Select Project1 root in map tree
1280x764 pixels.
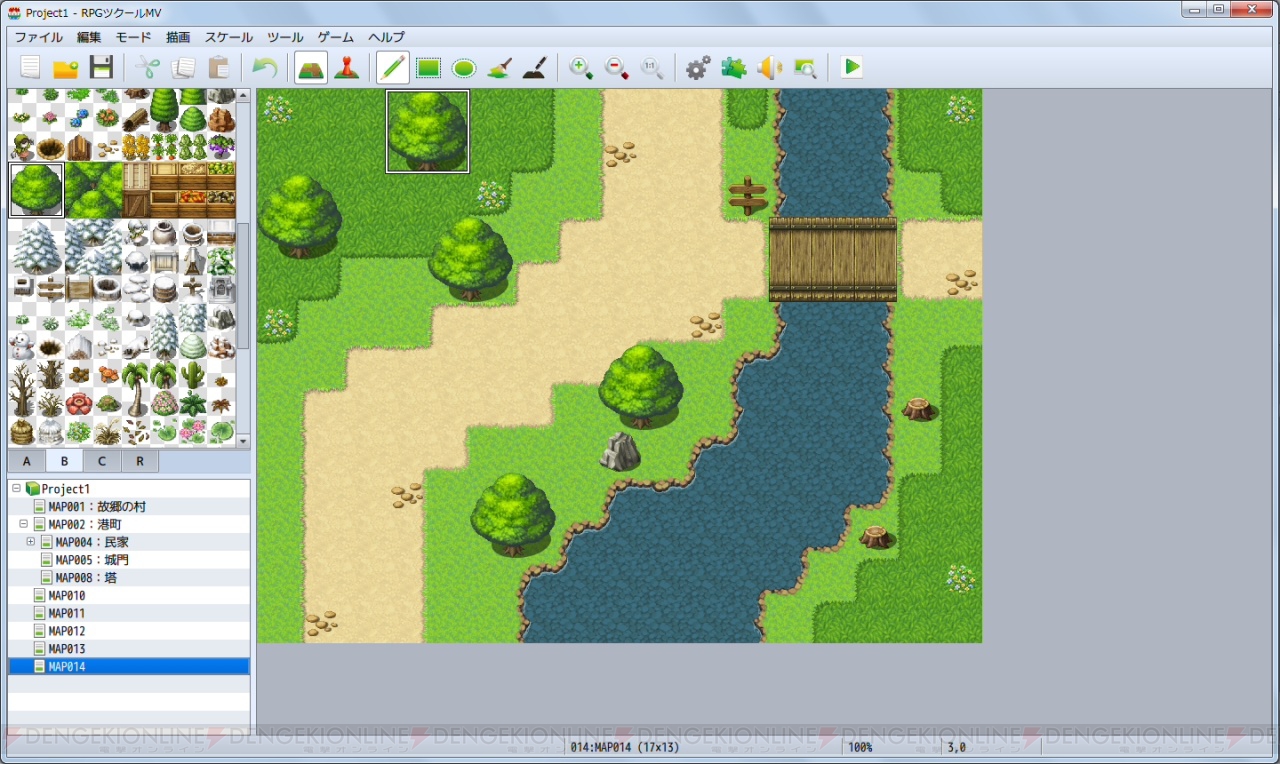pyautogui.click(x=65, y=489)
